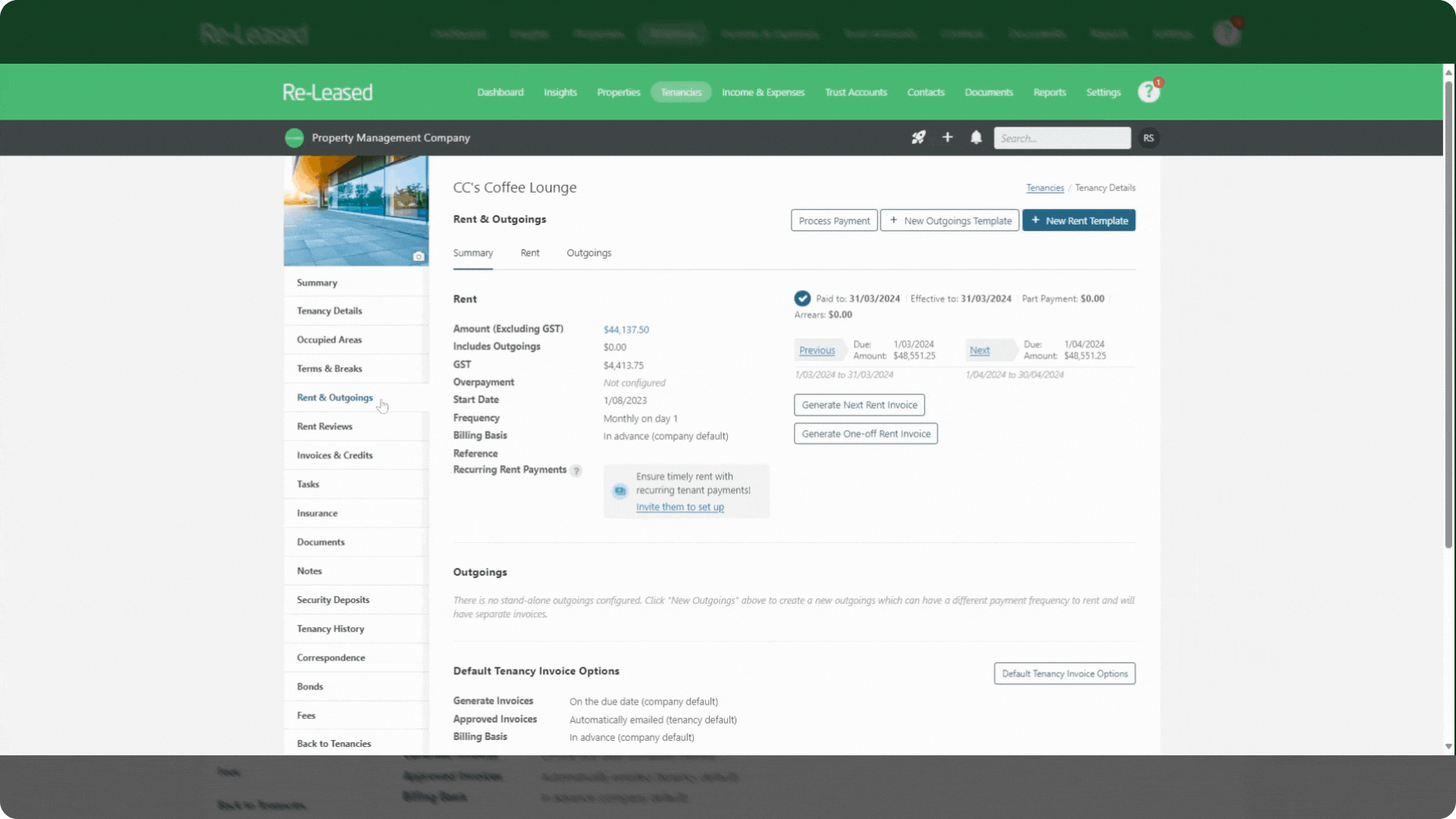
Task: Open the top Documents menu
Action: click(x=989, y=93)
